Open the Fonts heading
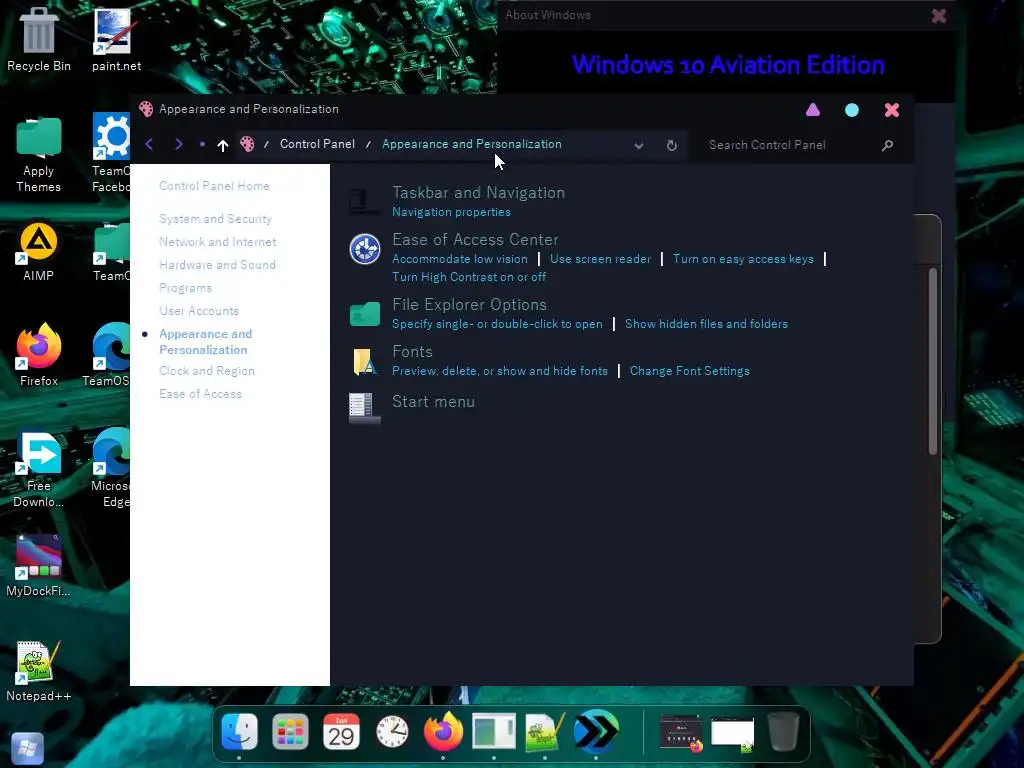This screenshot has width=1024, height=768. pos(412,351)
